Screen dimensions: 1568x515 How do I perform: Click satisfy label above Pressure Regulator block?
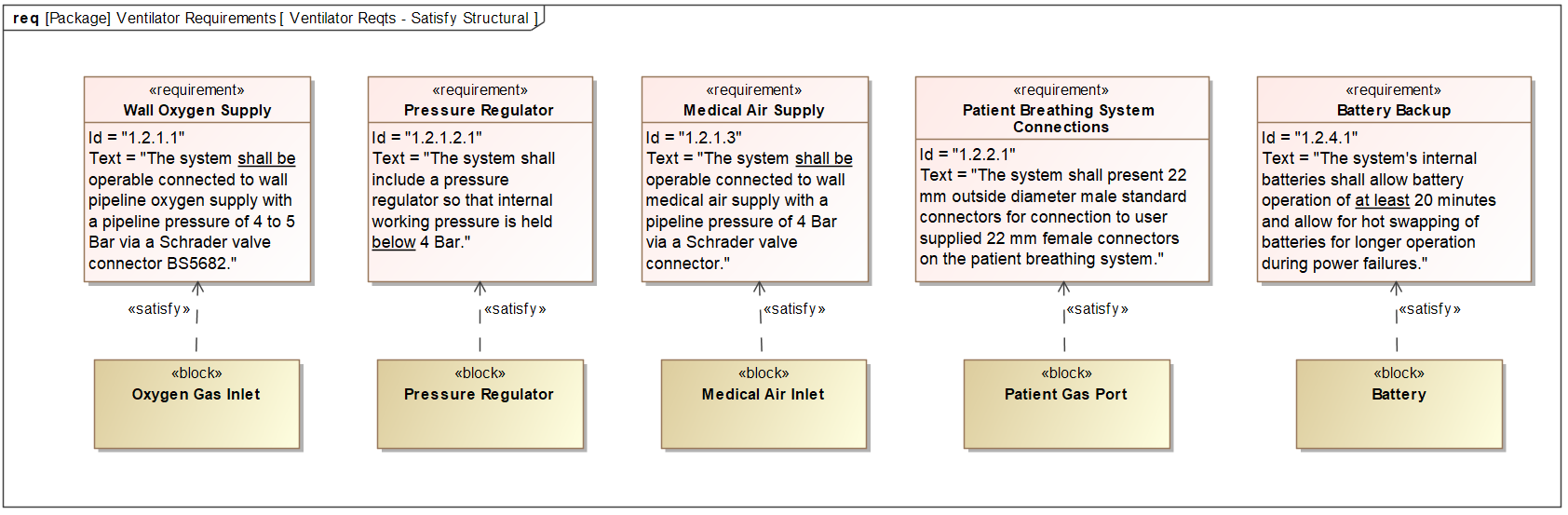point(515,309)
